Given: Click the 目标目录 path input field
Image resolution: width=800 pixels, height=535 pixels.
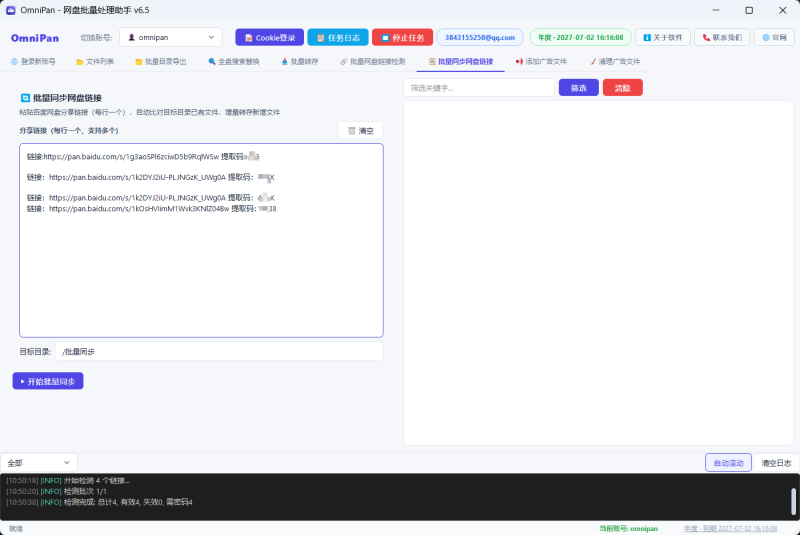Looking at the screenshot, I should point(219,351).
